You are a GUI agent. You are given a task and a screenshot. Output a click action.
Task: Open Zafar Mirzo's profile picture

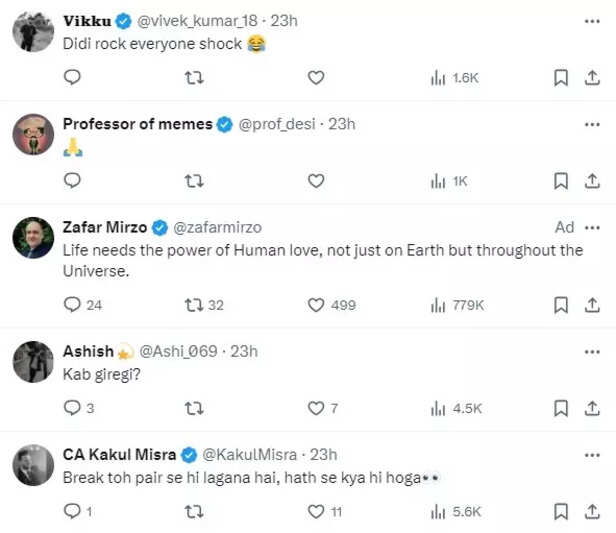click(x=33, y=238)
